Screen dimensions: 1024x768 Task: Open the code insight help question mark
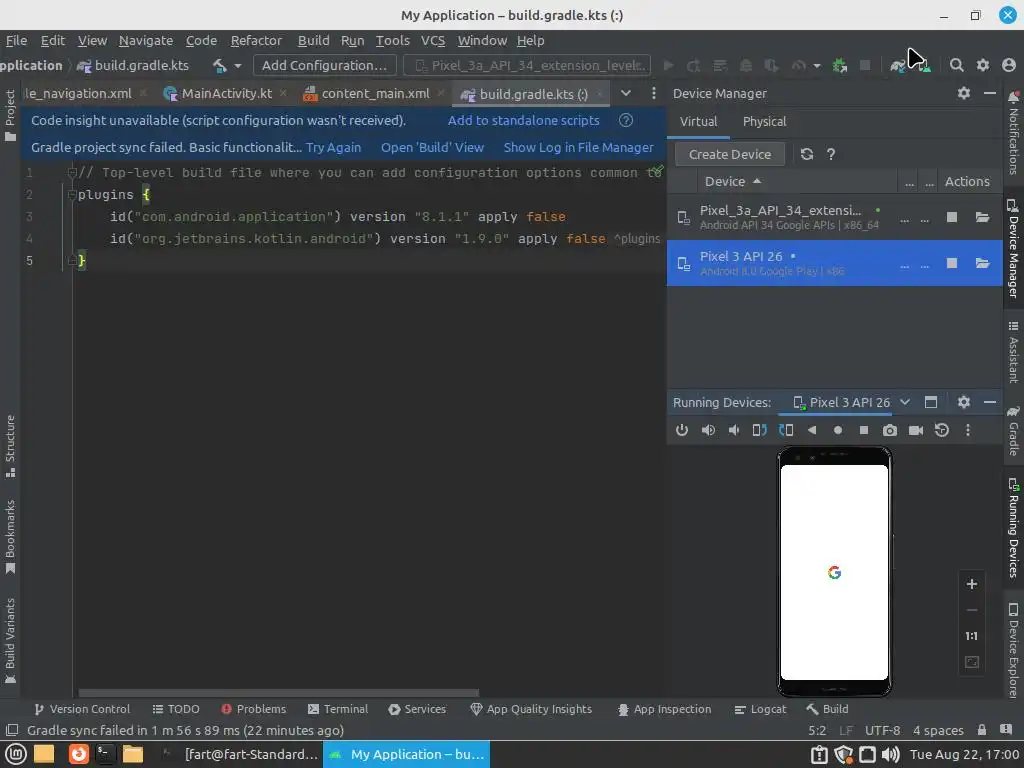(626, 120)
